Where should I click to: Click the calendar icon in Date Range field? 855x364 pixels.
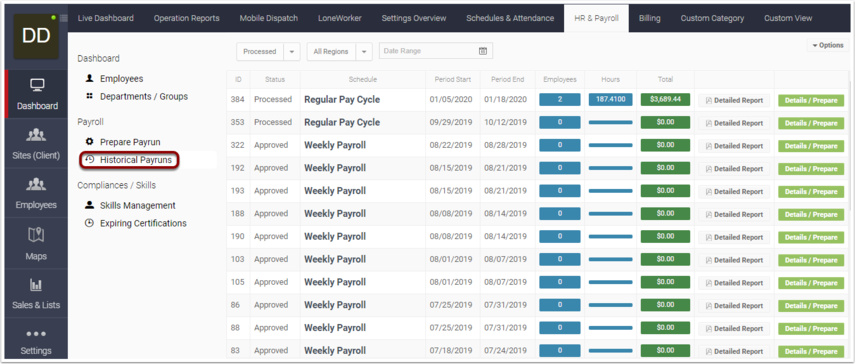click(483, 51)
